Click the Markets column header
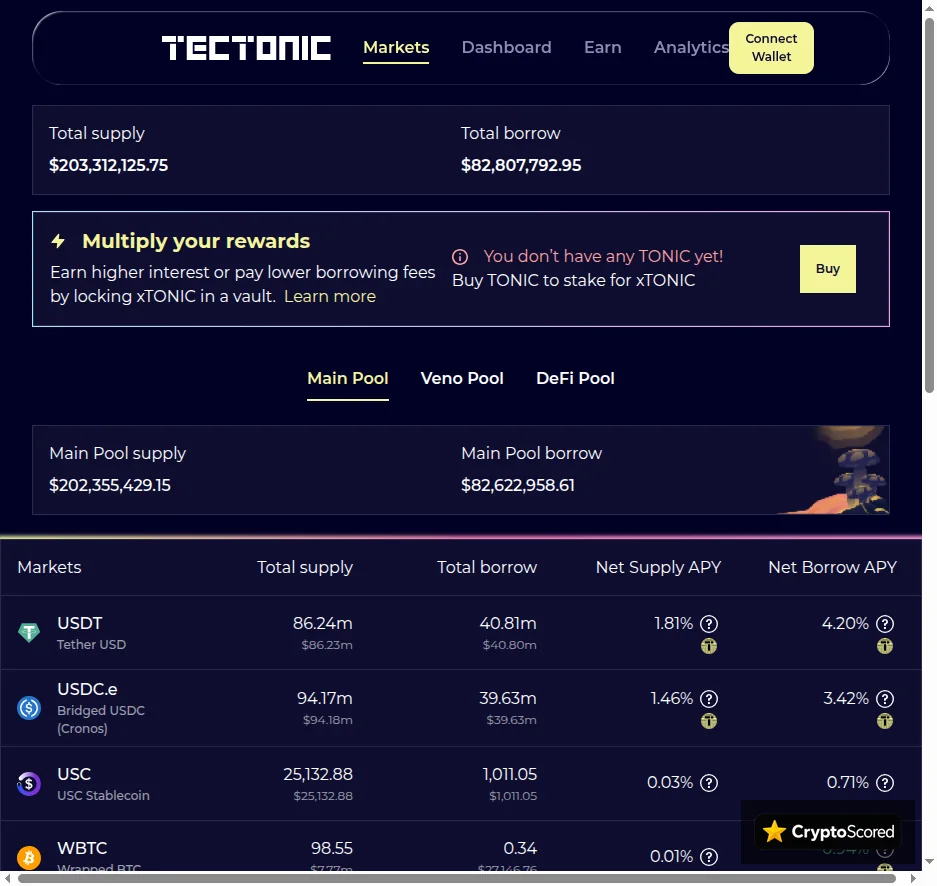937x886 pixels. tap(49, 567)
